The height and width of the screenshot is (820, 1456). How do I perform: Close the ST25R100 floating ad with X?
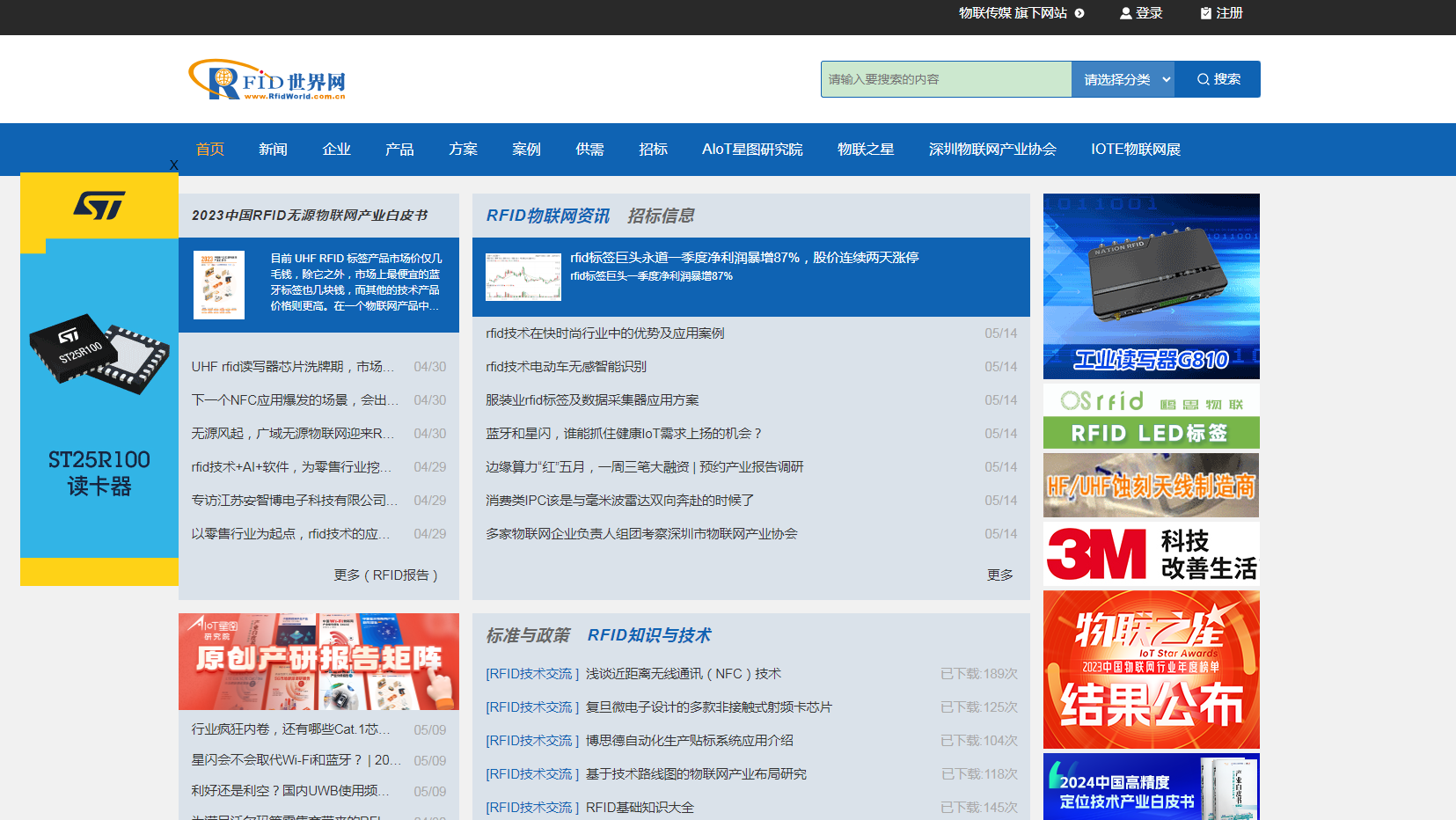pos(174,165)
